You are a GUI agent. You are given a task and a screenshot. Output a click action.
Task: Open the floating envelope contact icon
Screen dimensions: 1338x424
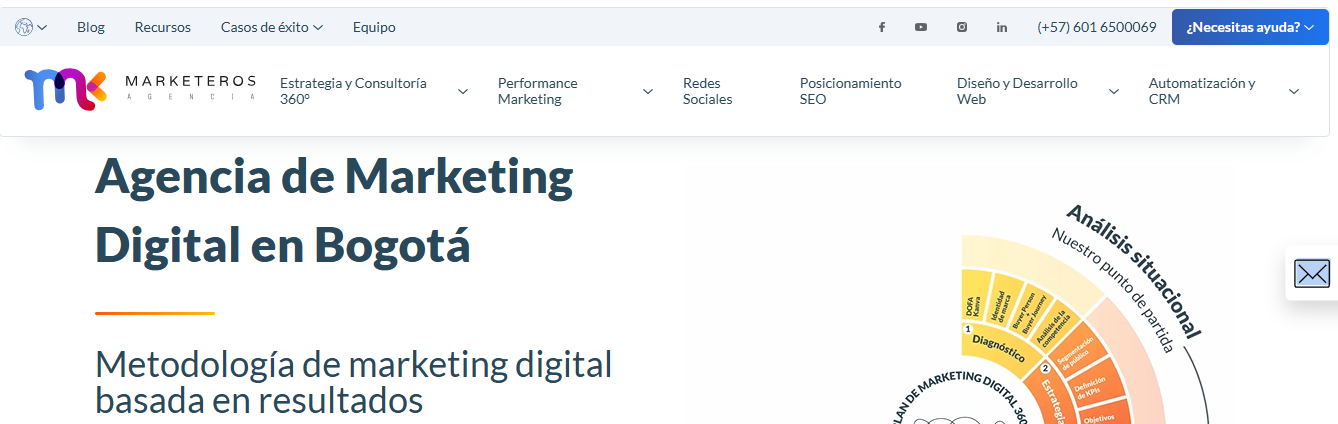[1312, 273]
